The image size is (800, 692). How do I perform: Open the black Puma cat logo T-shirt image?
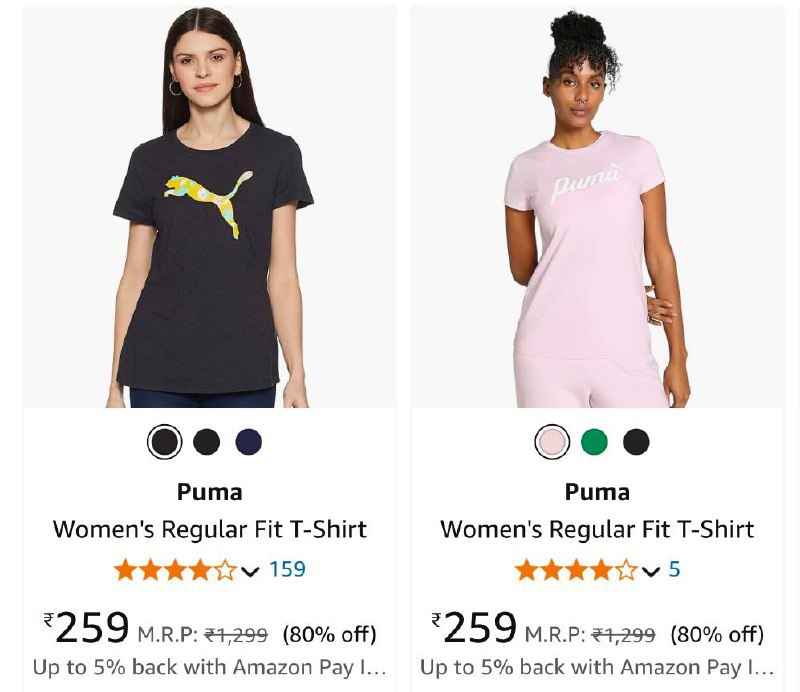click(210, 207)
